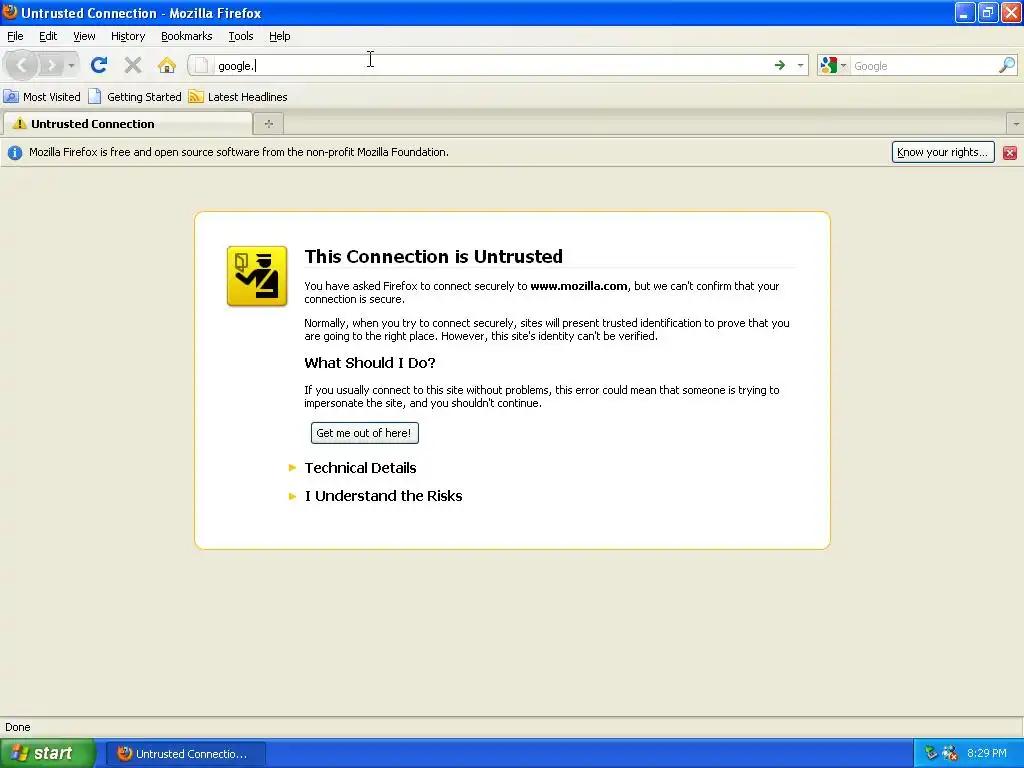Go to the Home page
1024x768 pixels.
pyautogui.click(x=167, y=65)
